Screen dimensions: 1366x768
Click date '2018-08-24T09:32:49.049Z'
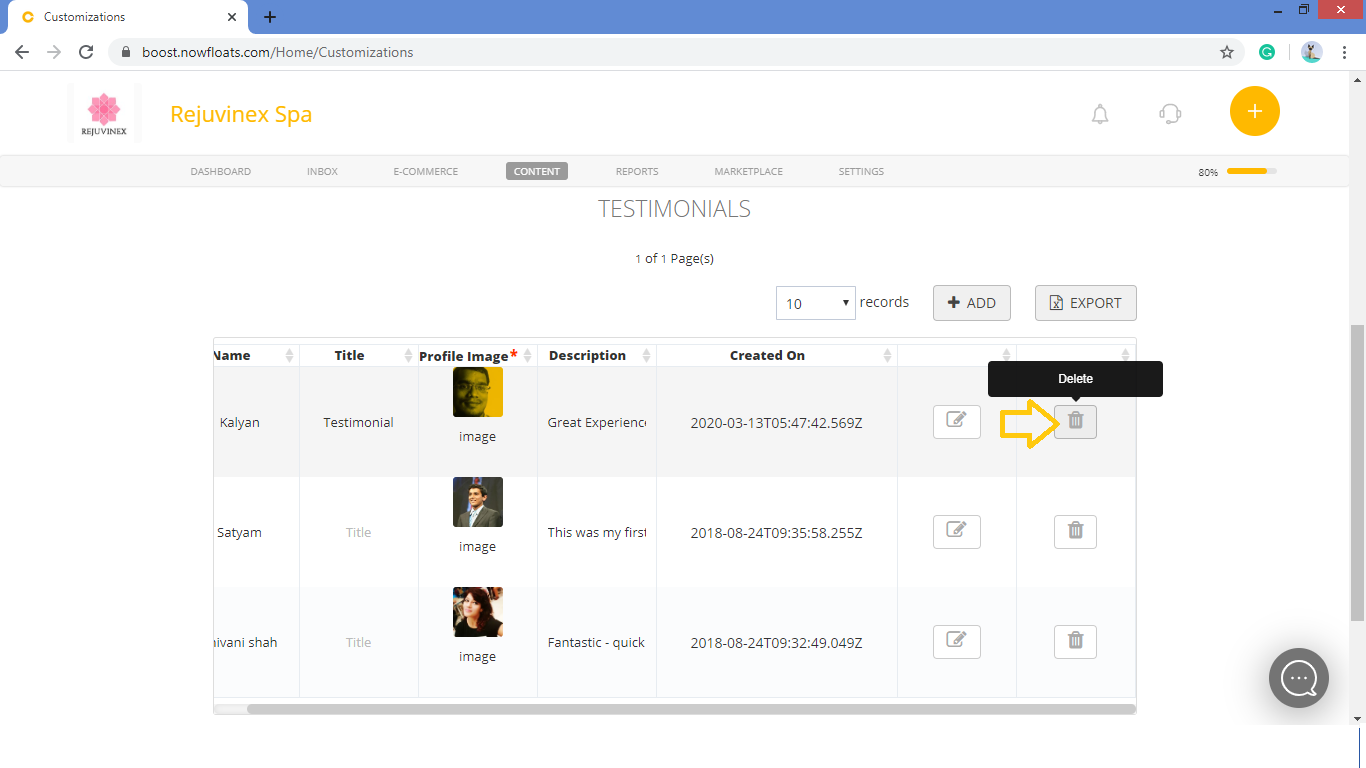pyautogui.click(x=776, y=643)
